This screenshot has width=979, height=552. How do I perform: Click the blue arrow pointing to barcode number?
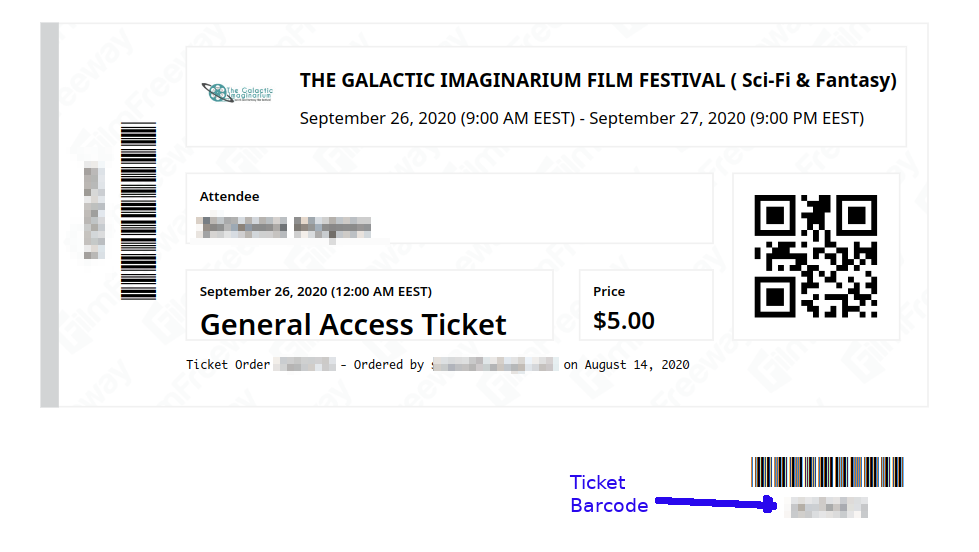tap(715, 502)
